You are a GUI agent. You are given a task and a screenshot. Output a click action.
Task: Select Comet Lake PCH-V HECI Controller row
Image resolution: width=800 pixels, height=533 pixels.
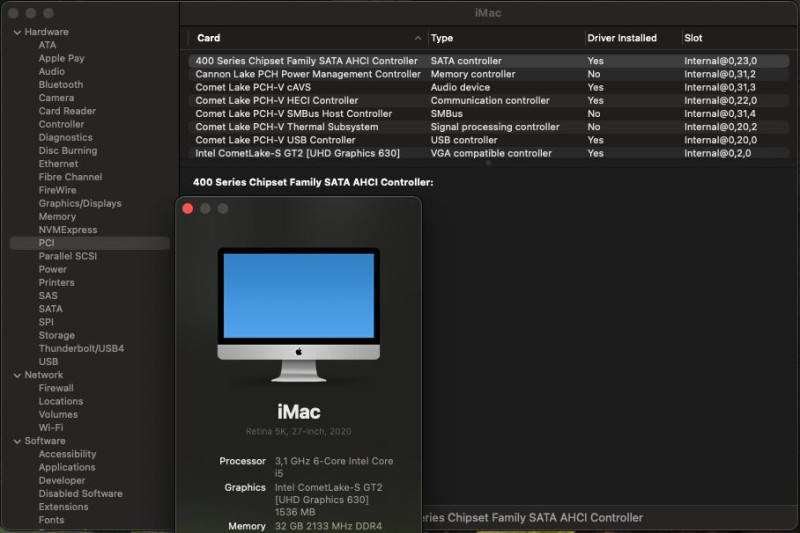point(489,101)
